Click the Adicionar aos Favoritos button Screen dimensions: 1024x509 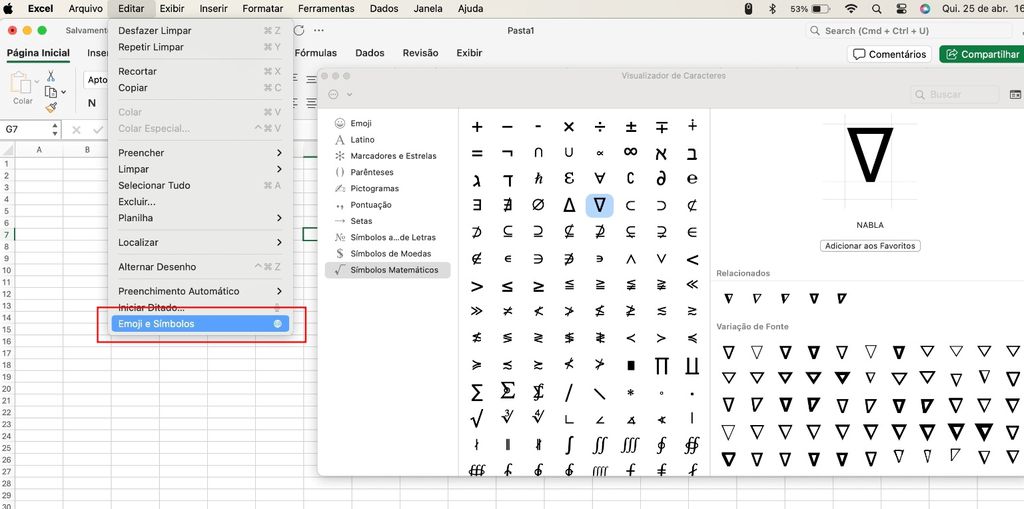tap(870, 246)
